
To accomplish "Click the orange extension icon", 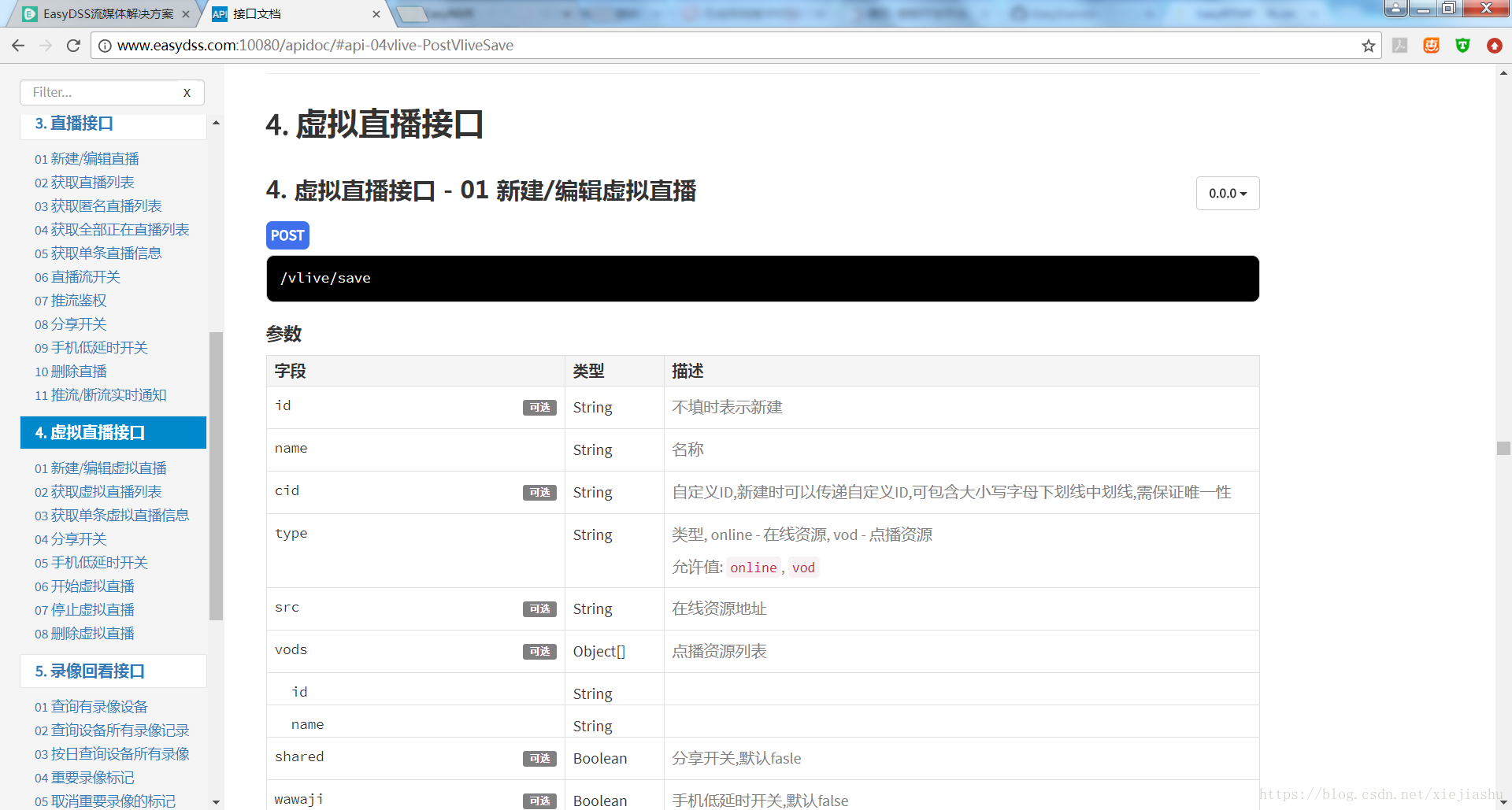I will [x=1432, y=46].
